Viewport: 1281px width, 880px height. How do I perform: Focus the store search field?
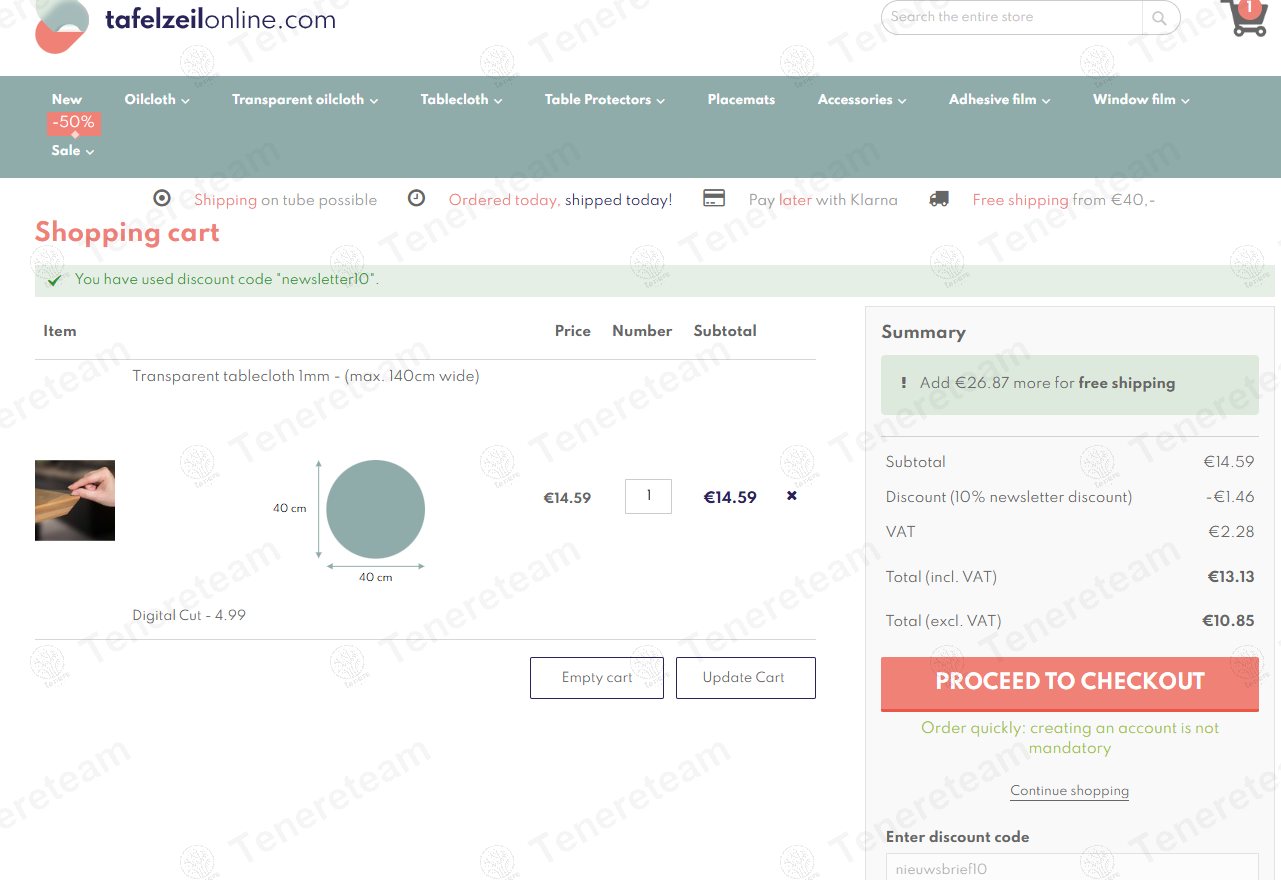[1012, 17]
